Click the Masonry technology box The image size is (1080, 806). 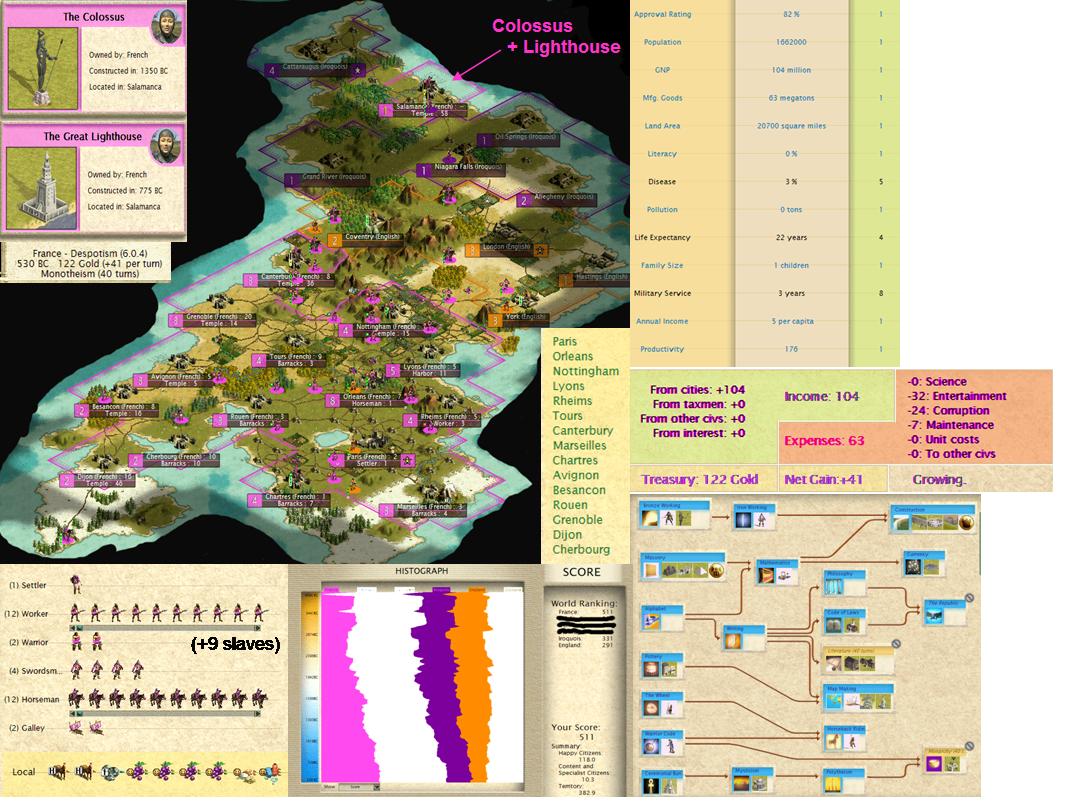coord(683,566)
